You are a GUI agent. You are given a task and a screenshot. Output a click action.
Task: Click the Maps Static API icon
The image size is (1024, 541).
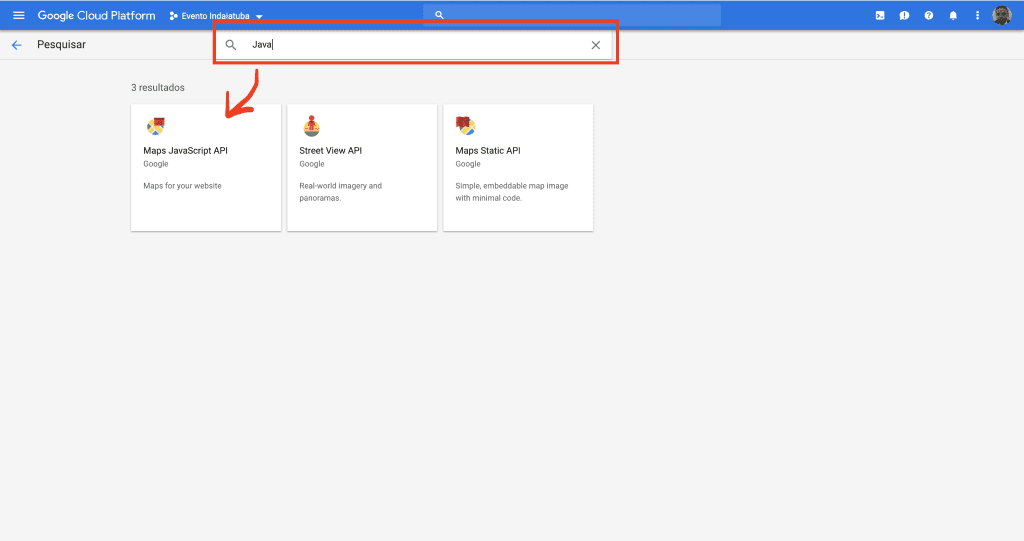[465, 126]
